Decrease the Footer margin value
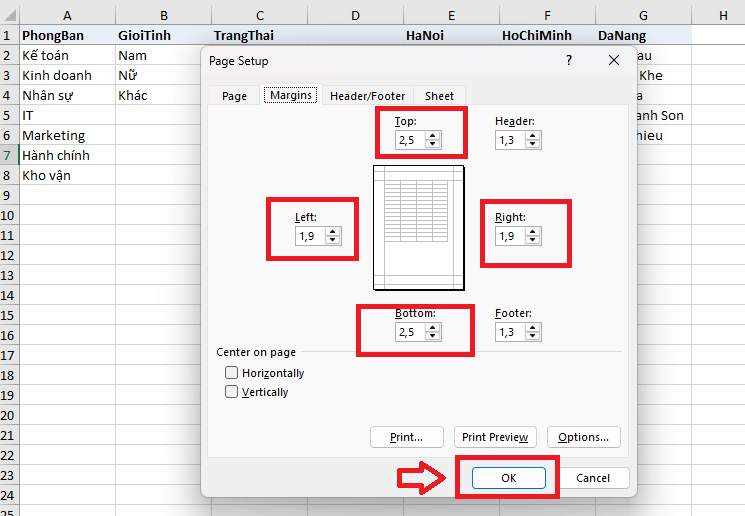 pyautogui.click(x=533, y=336)
